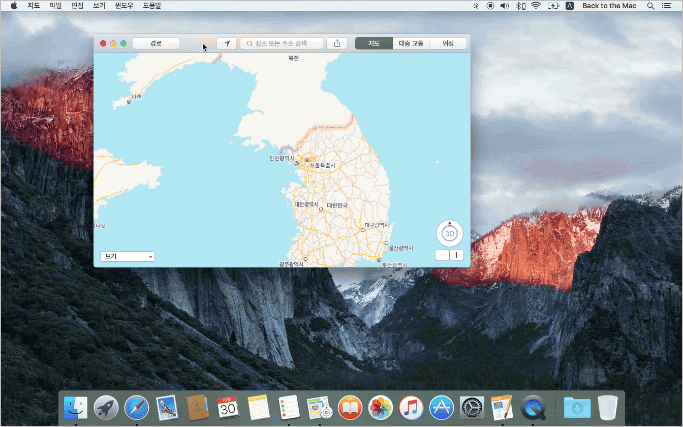Launch iTunes from the Dock
The image size is (683, 427).
411,408
